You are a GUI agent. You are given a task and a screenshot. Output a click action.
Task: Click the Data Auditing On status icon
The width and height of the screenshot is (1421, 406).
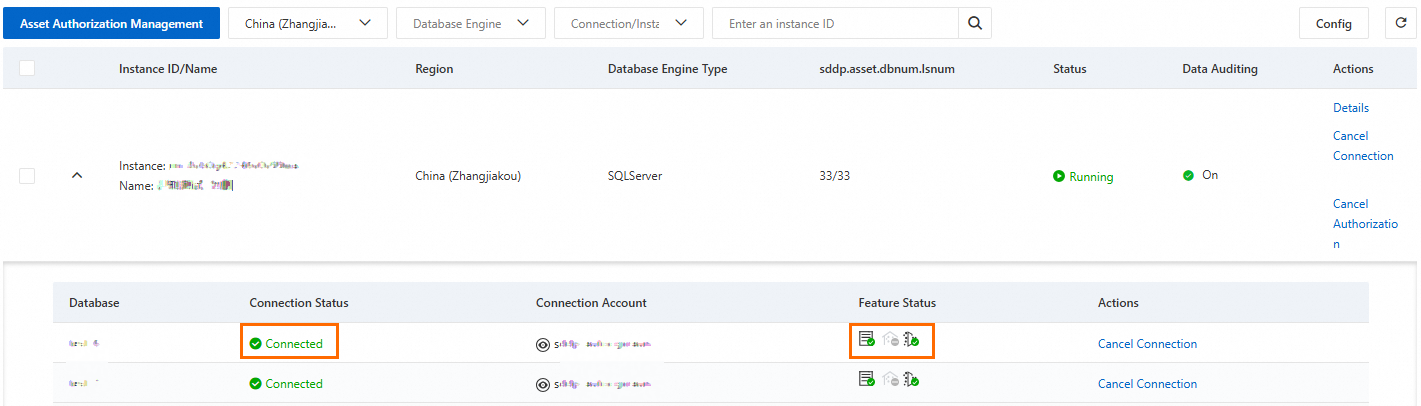[x=1188, y=175]
